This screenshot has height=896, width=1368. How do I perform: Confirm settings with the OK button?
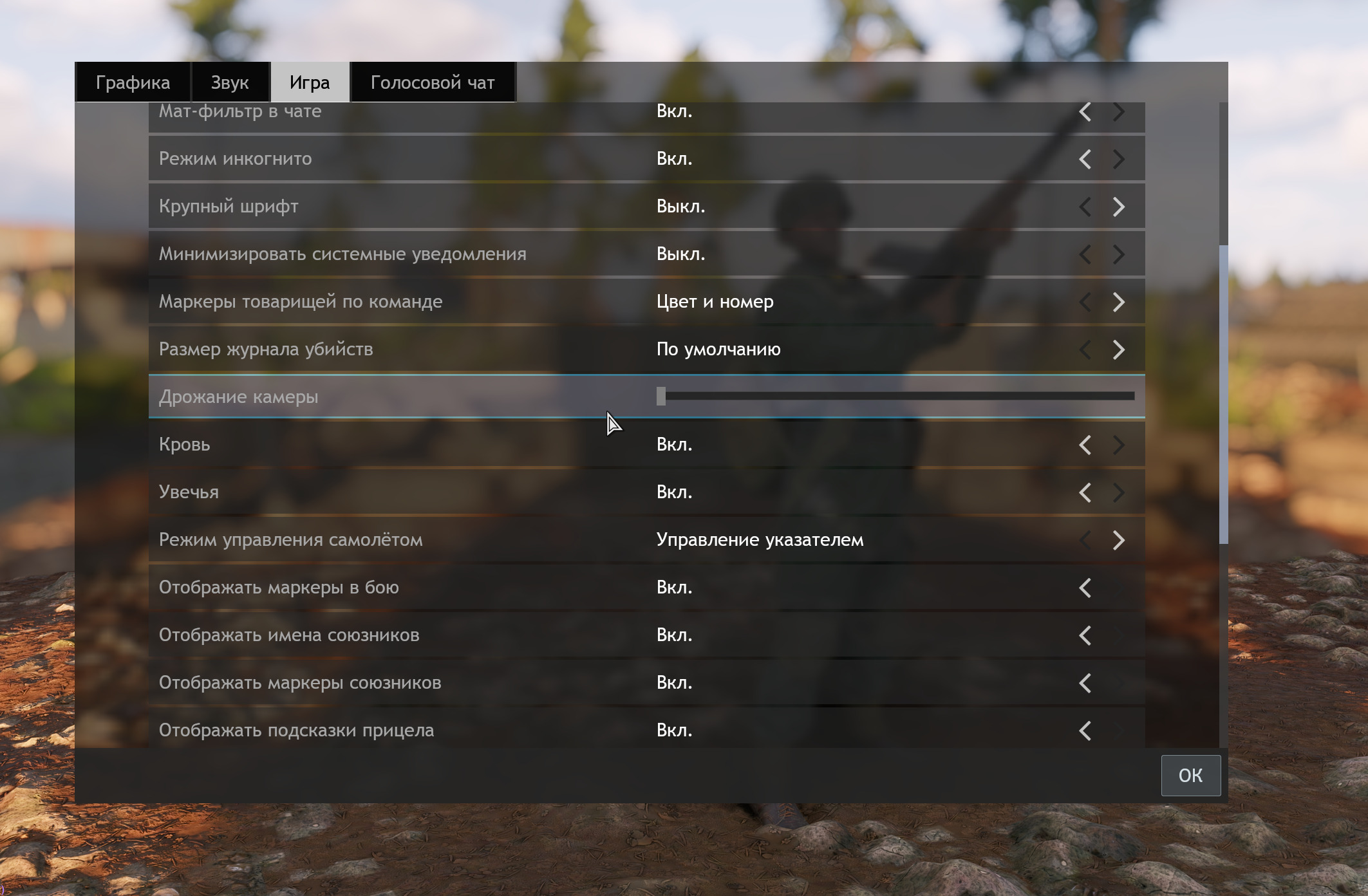[x=1190, y=775]
